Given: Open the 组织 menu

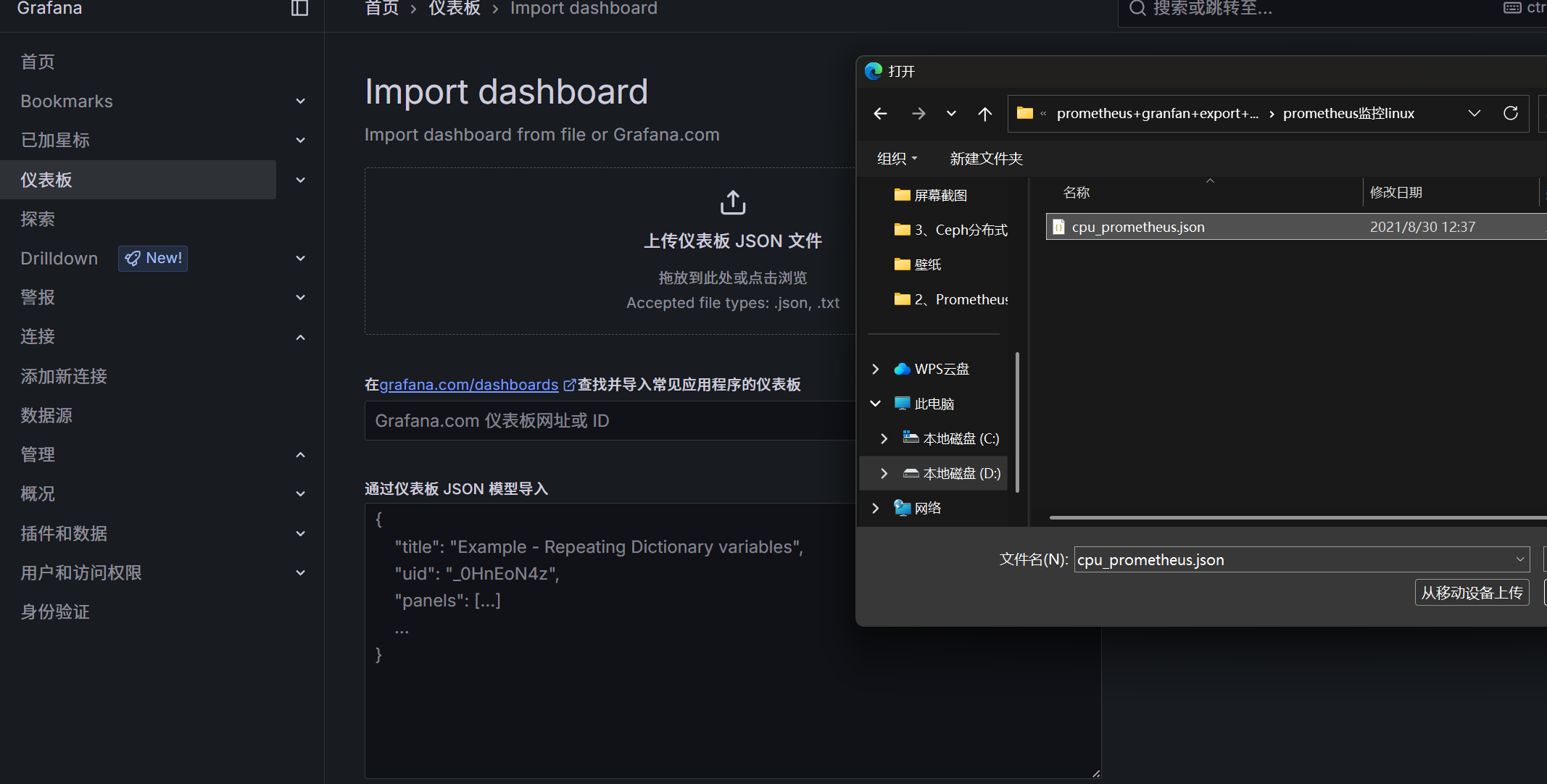Looking at the screenshot, I should click(897, 159).
